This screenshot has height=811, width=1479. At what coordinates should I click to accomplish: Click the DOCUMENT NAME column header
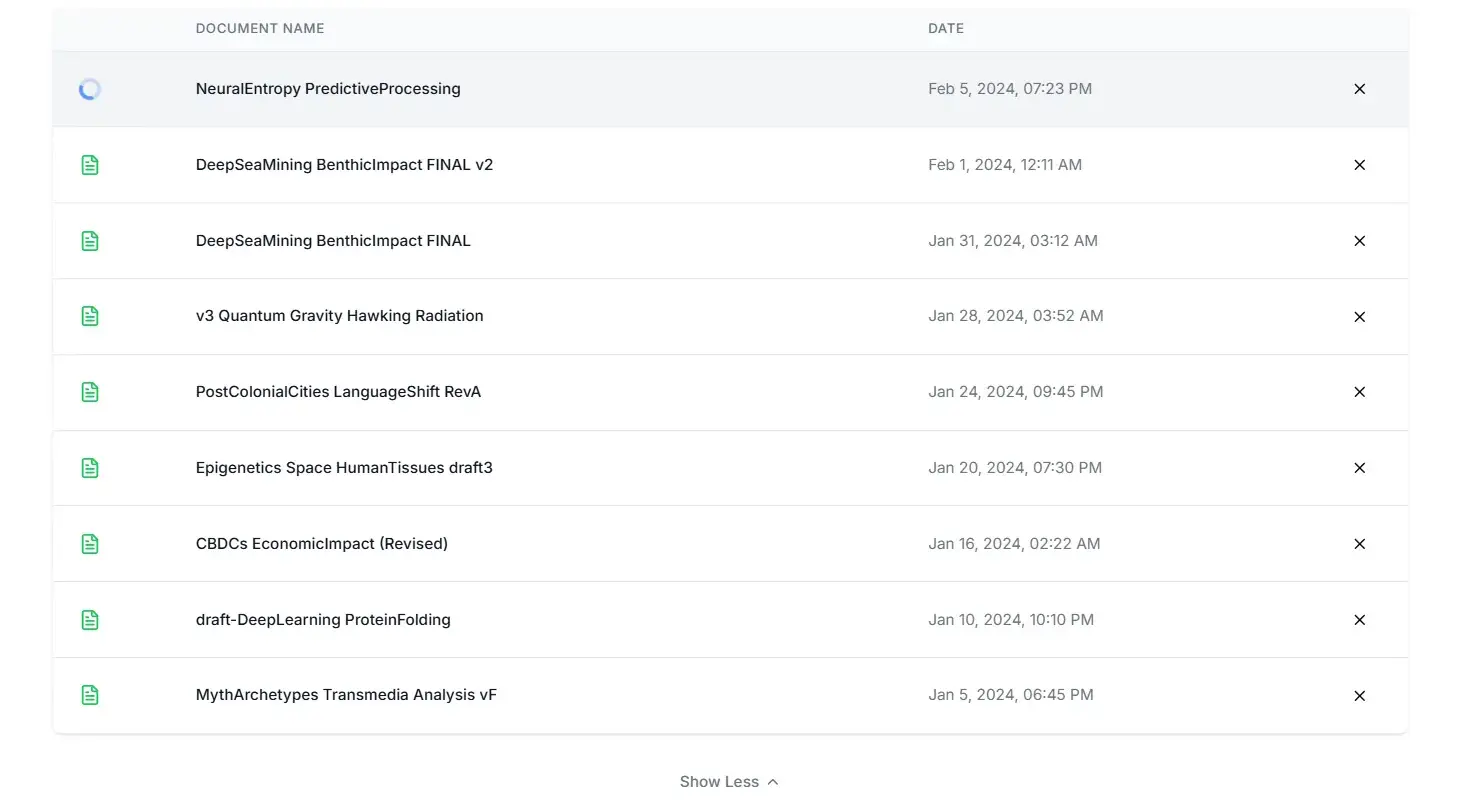pos(260,29)
